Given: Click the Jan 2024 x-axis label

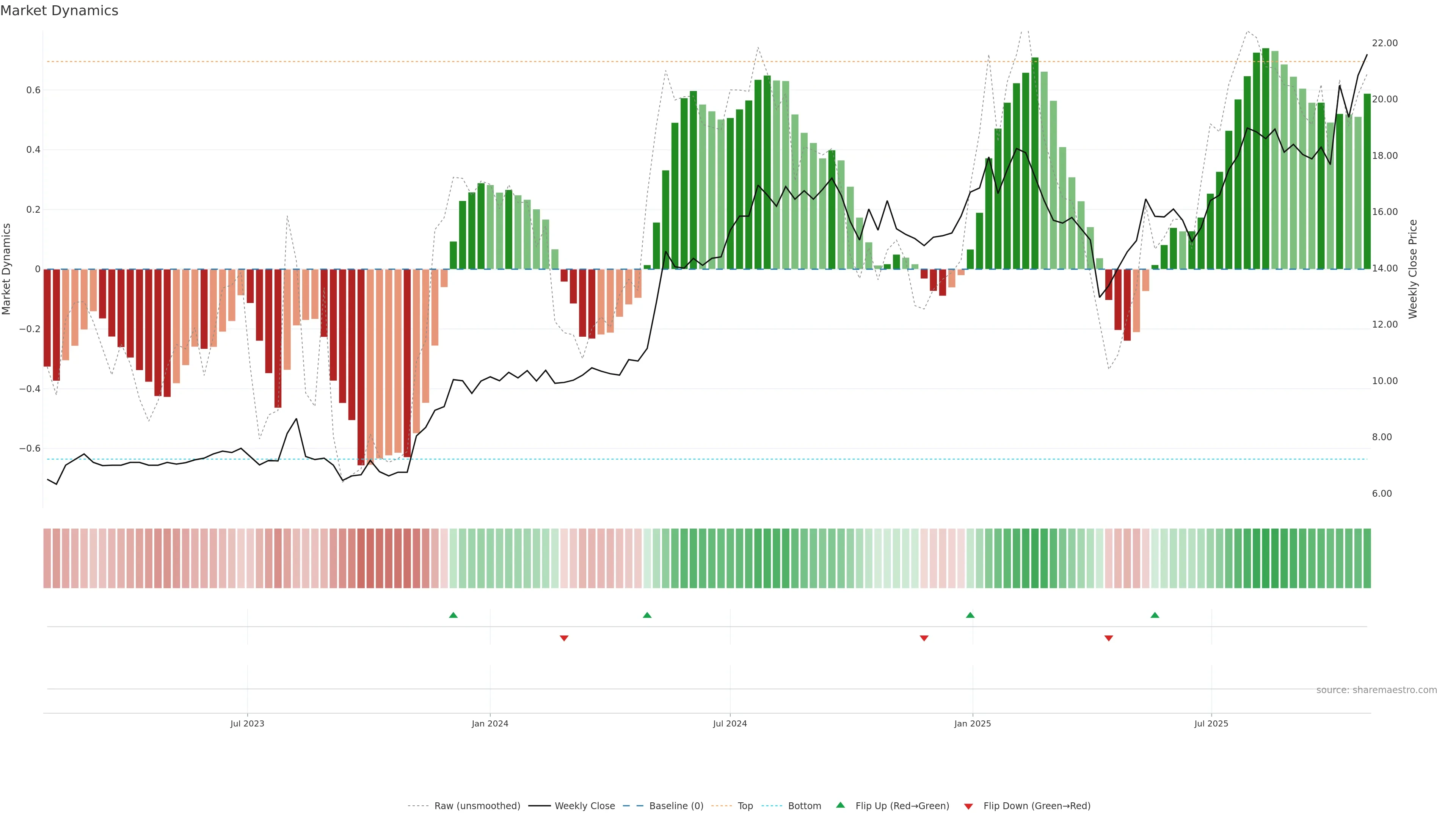Looking at the screenshot, I should click(490, 723).
